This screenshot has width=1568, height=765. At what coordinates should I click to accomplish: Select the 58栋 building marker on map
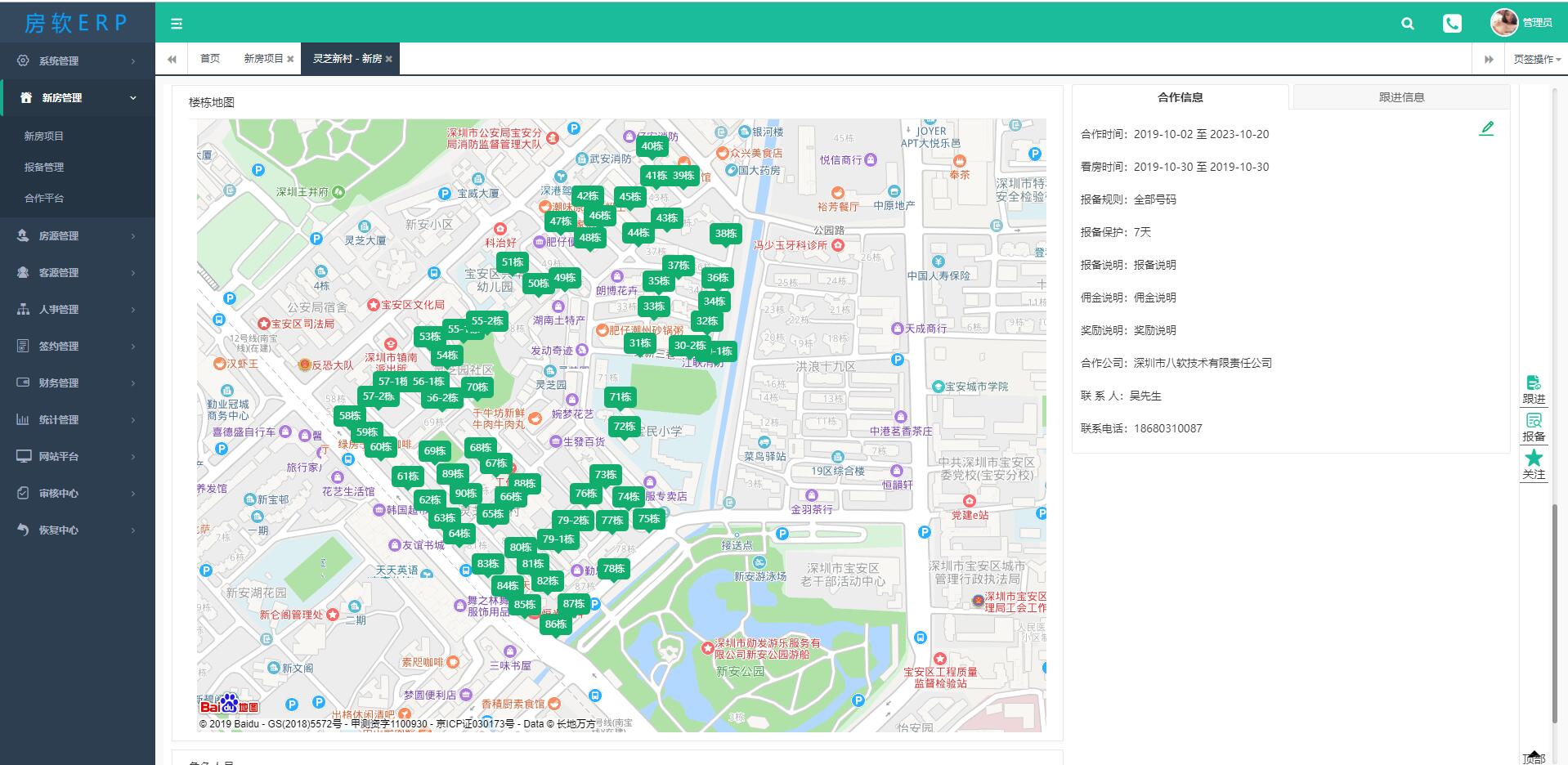(350, 416)
